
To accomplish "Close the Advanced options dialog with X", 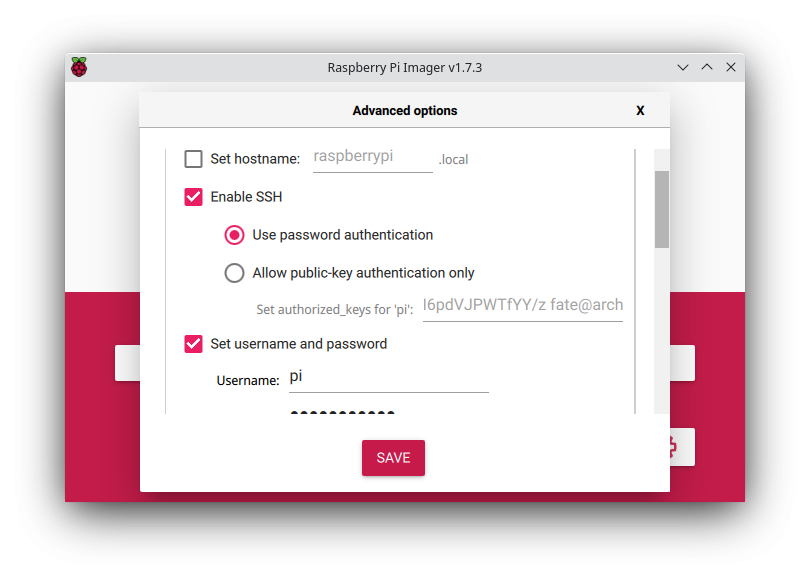I will point(640,111).
